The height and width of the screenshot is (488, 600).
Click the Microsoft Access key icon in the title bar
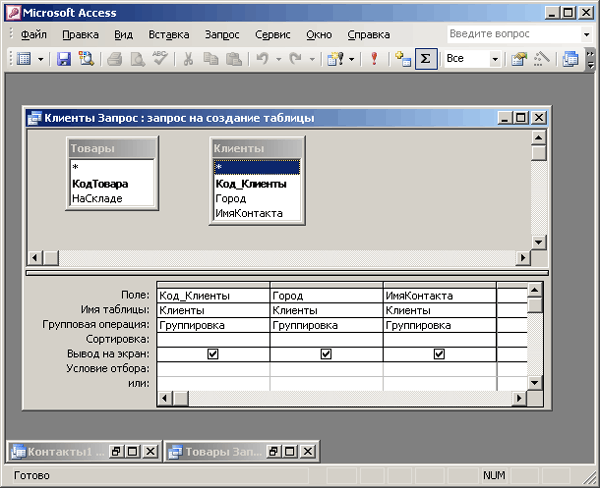click(13, 13)
